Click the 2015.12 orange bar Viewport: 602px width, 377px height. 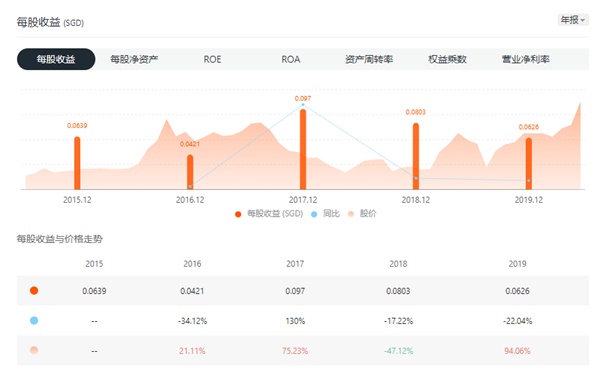click(77, 163)
